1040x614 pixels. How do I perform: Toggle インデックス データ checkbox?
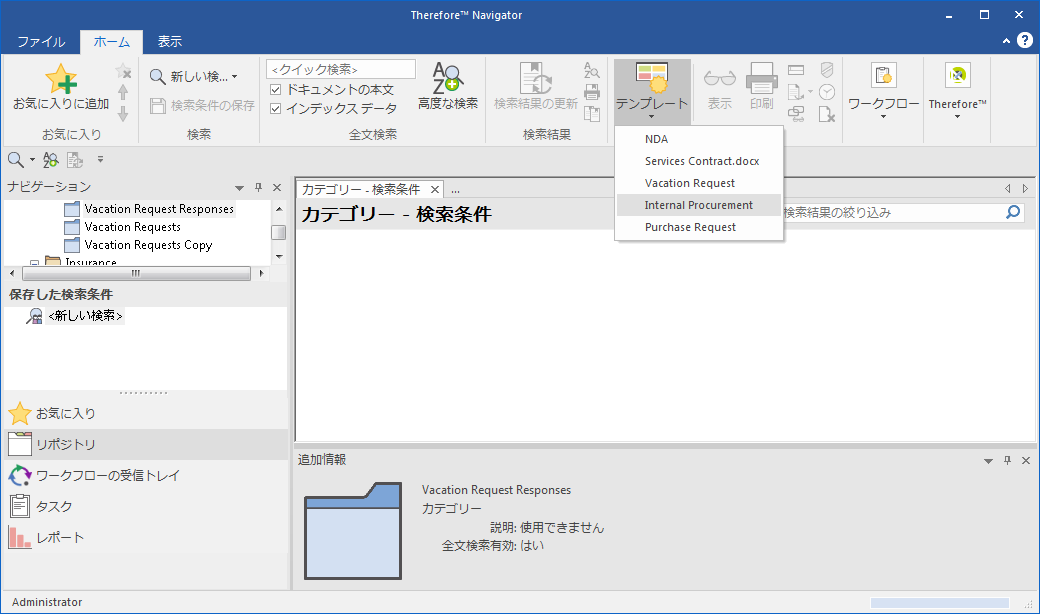[276, 108]
